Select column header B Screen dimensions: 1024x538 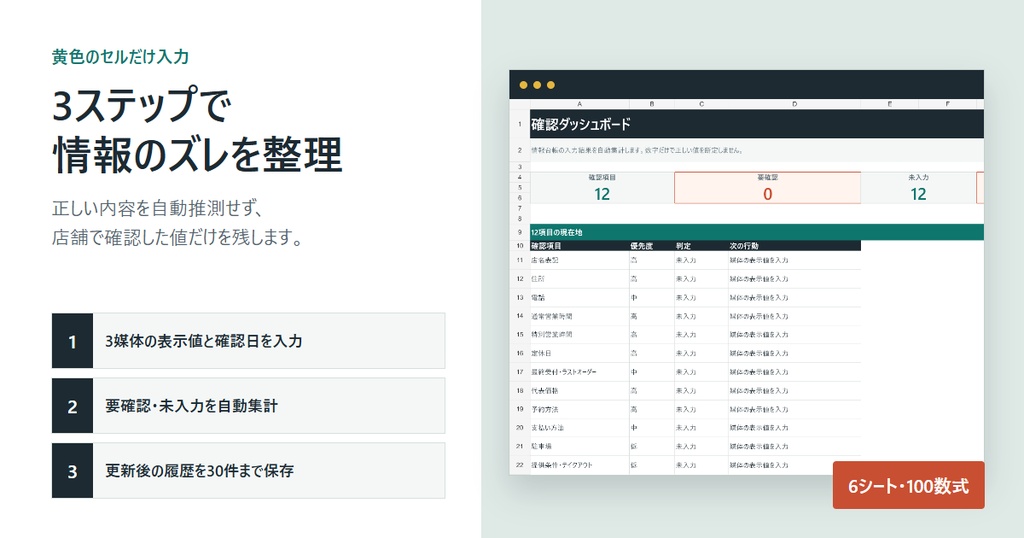tap(652, 104)
